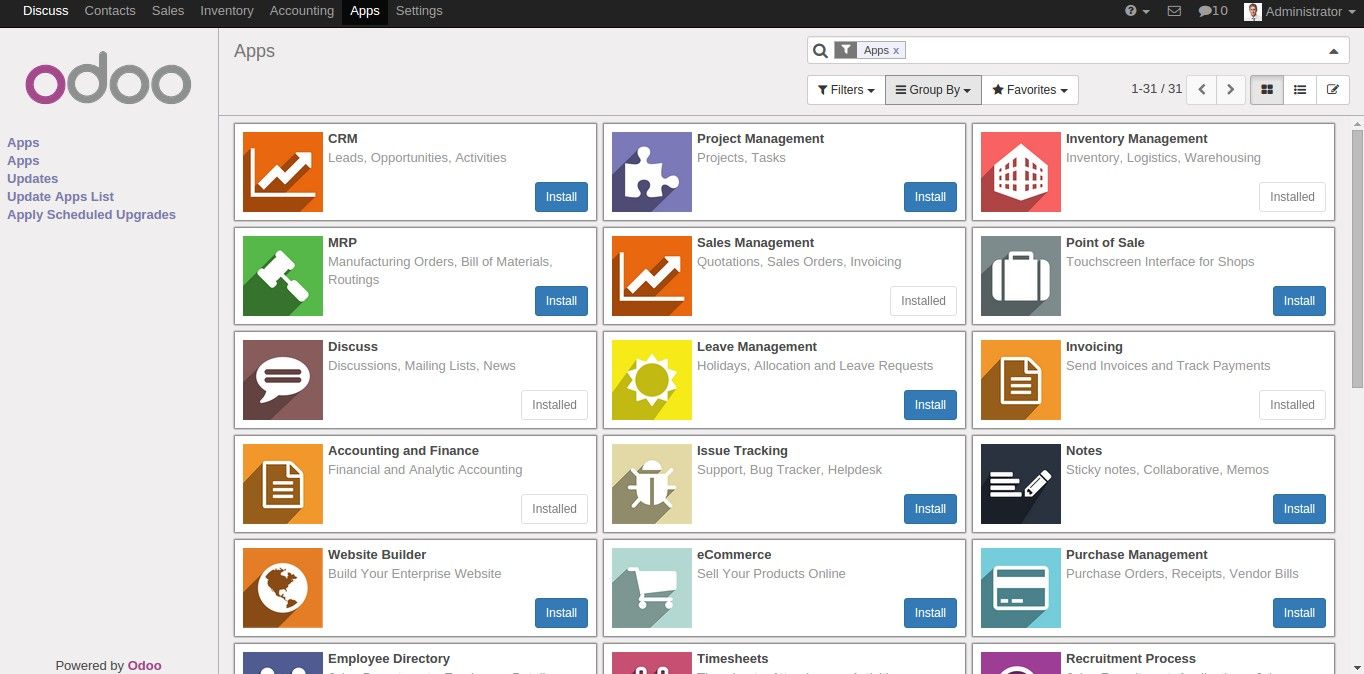Click the Point of Sale briefcase icon
Screen dimensions: 1364x674
click(x=1021, y=276)
